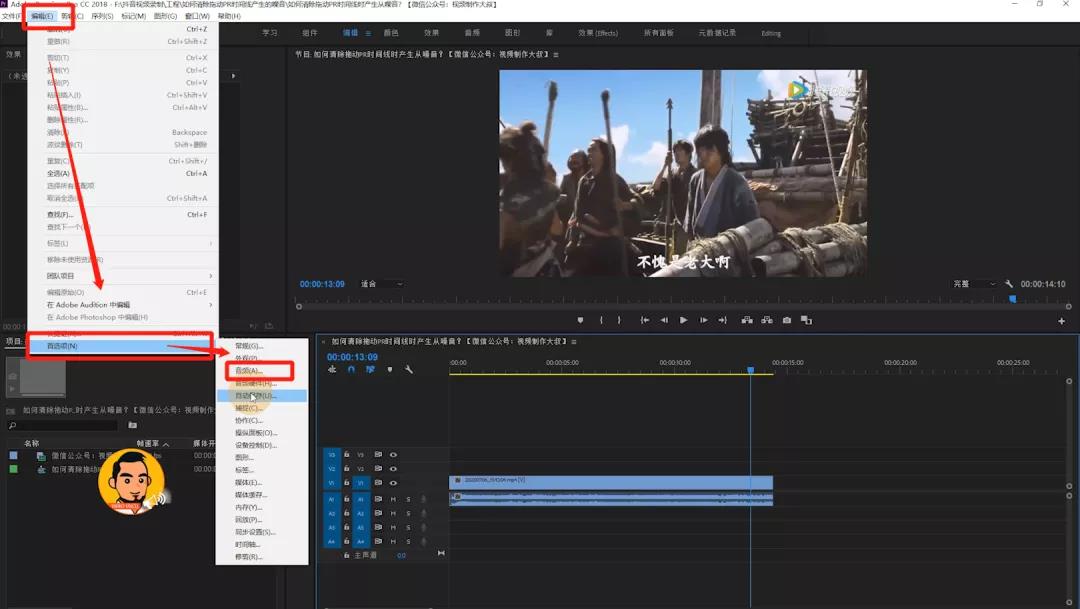Click the blue label swatch in project list
The image size is (1080, 609).
[x=14, y=455]
